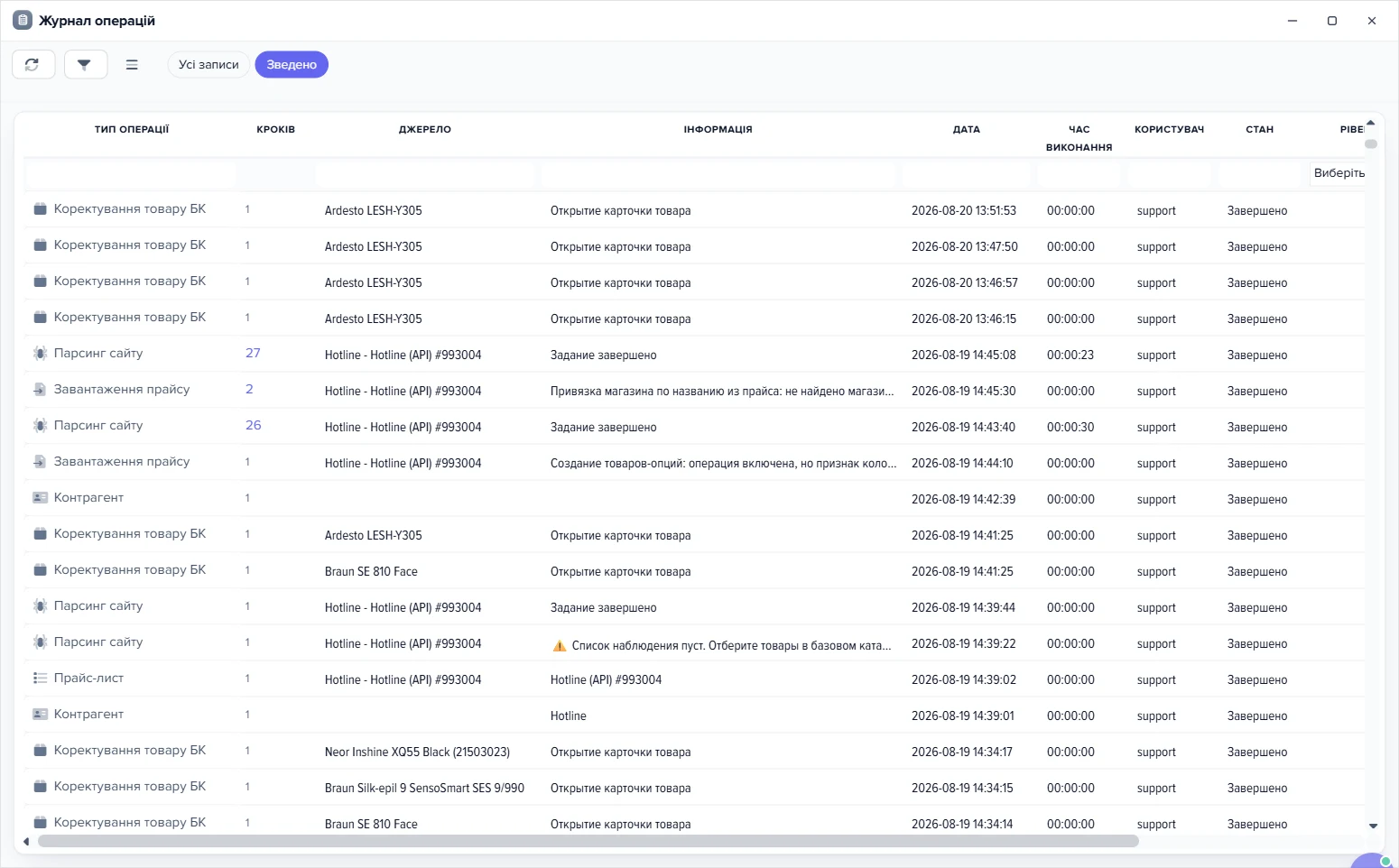Click the Hotline (API) #993004 information cell
The width and height of the screenshot is (1399, 868).
[606, 680]
